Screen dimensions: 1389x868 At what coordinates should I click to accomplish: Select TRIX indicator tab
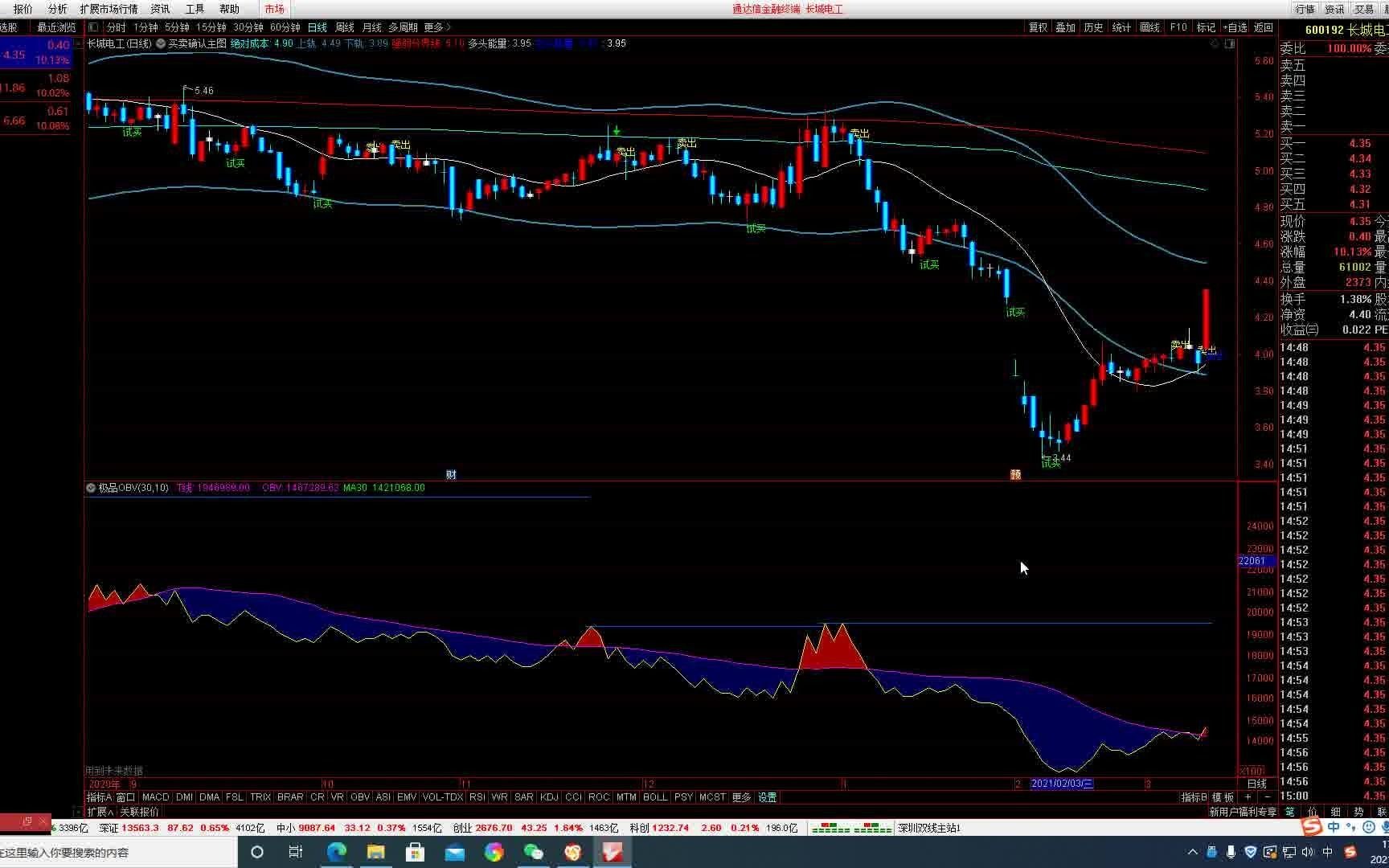coord(260,797)
